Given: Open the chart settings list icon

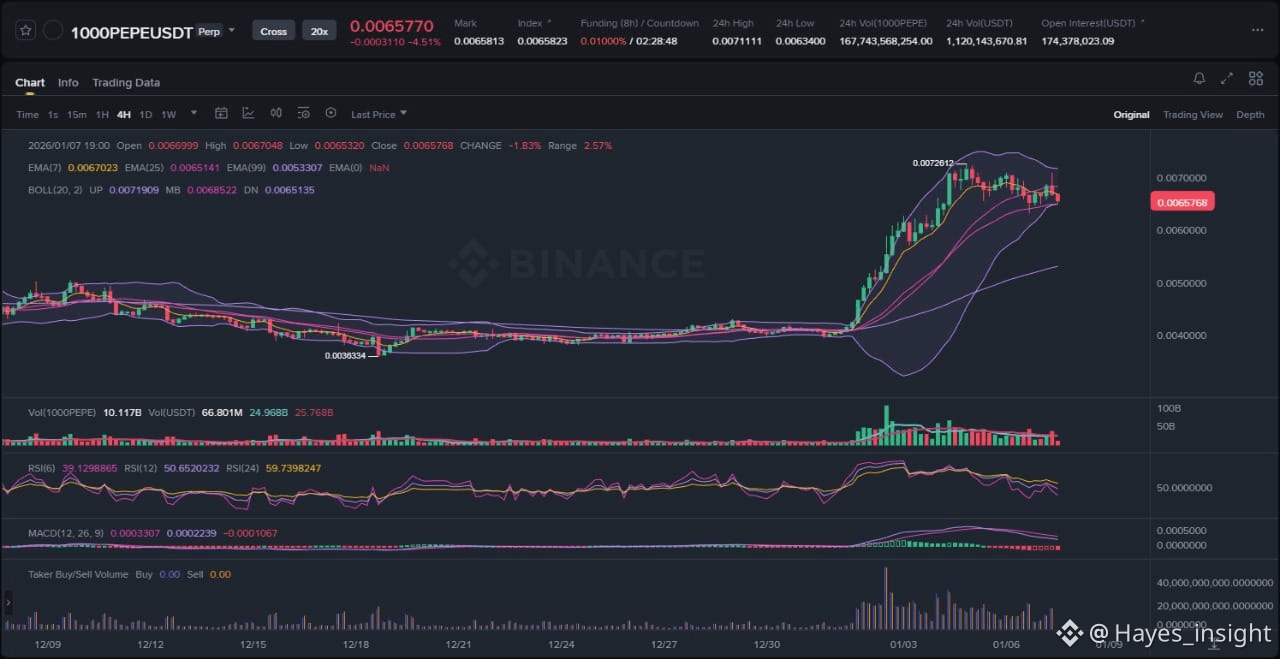Looking at the screenshot, I should coord(303,114).
